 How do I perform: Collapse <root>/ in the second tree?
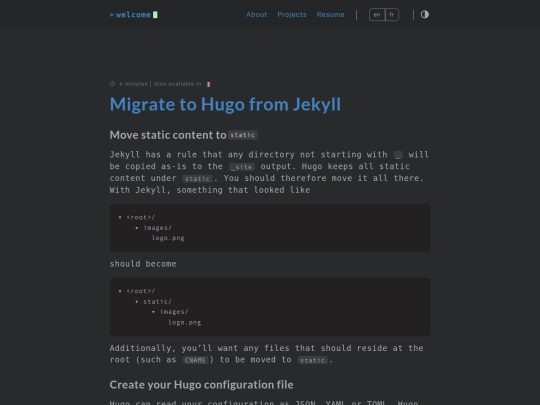[120, 291]
